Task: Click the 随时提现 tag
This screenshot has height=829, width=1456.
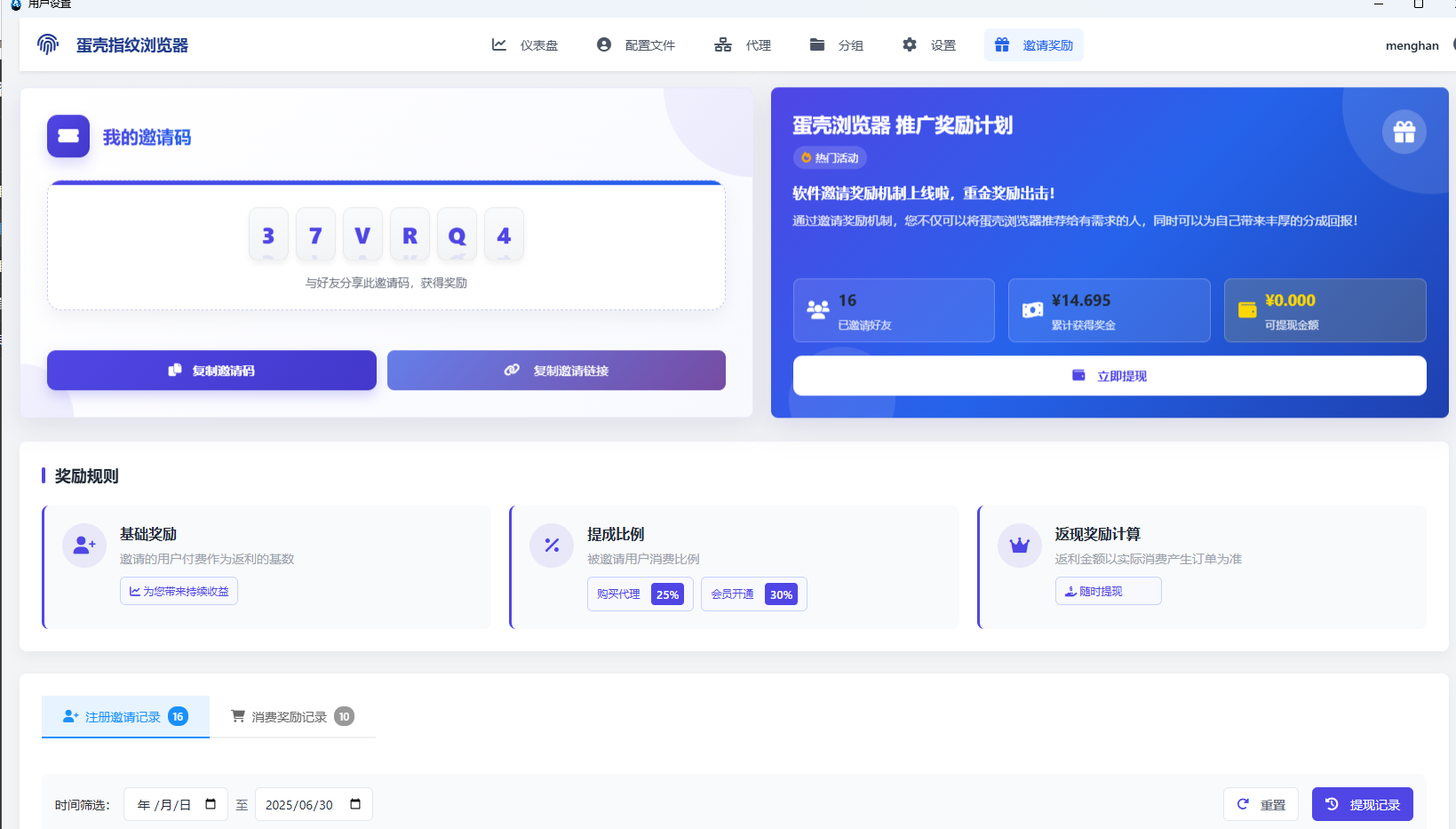Action: click(x=1108, y=591)
